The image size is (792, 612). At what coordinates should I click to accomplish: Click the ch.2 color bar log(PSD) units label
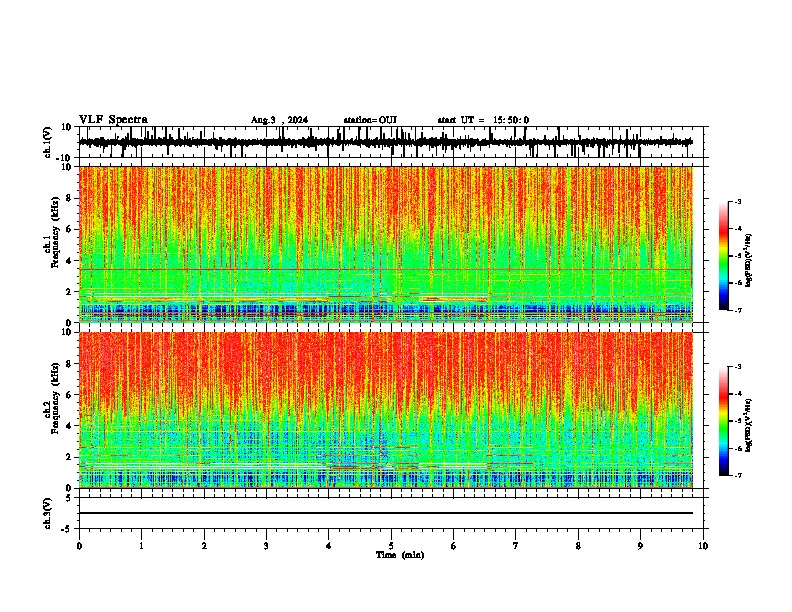[749, 426]
